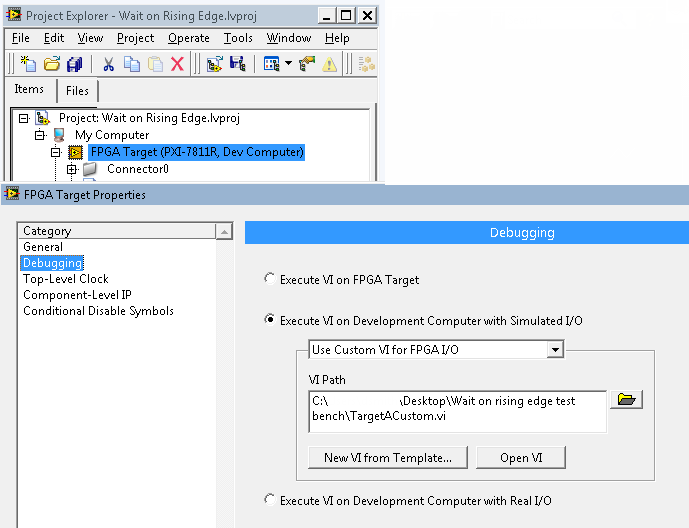Screen dimensions: 689x528
Task: Click the project file icon in tree
Action: coord(42,118)
